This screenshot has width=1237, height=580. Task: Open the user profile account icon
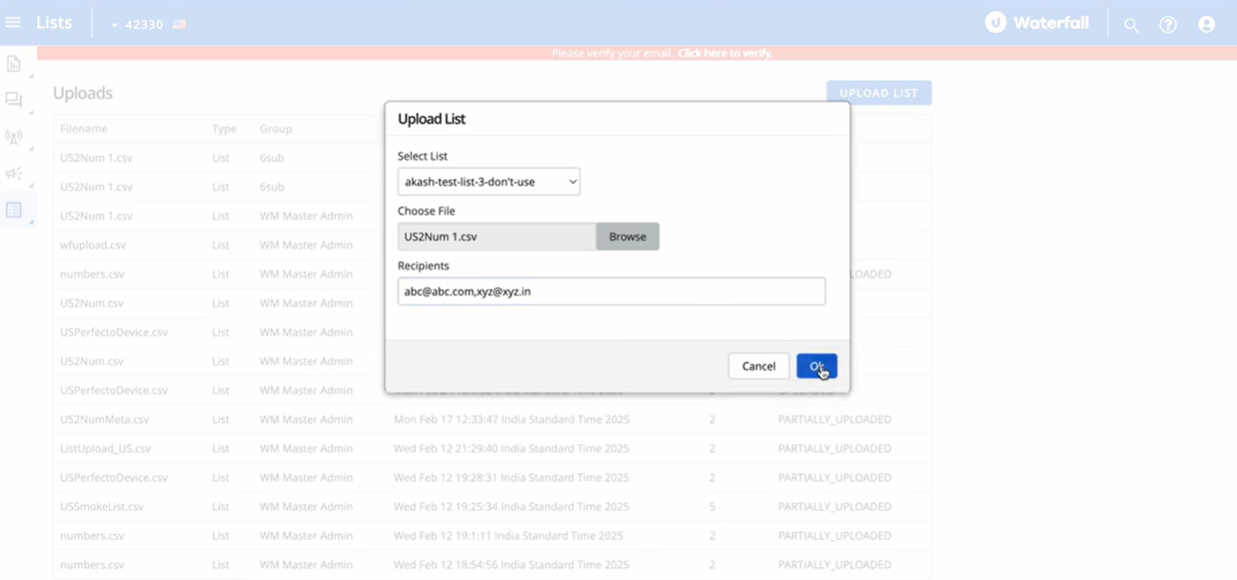pos(1206,24)
